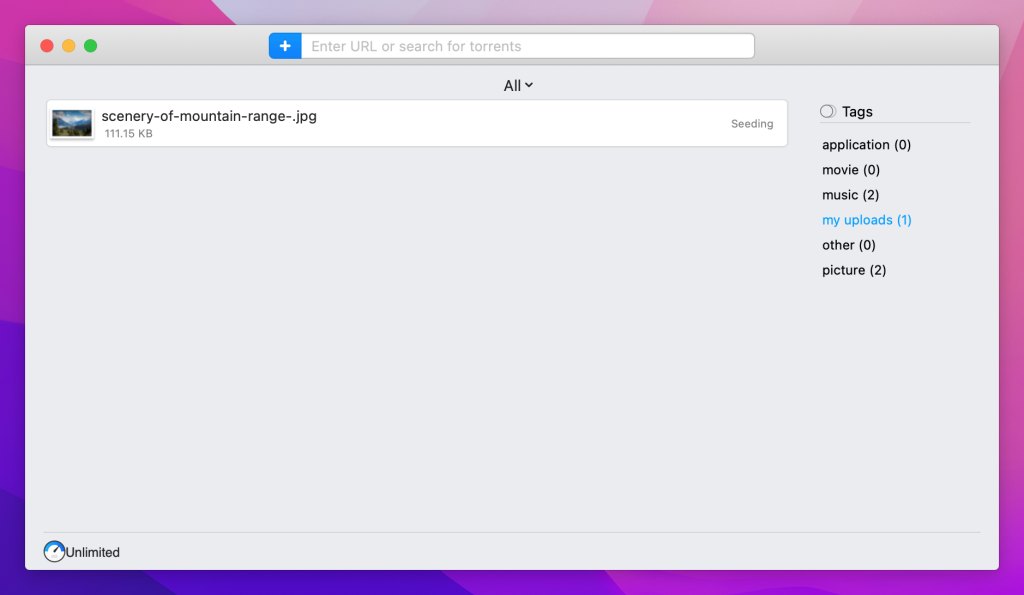The height and width of the screenshot is (595, 1024).
Task: Minimize the window using the yellow button
Action: click(69, 46)
